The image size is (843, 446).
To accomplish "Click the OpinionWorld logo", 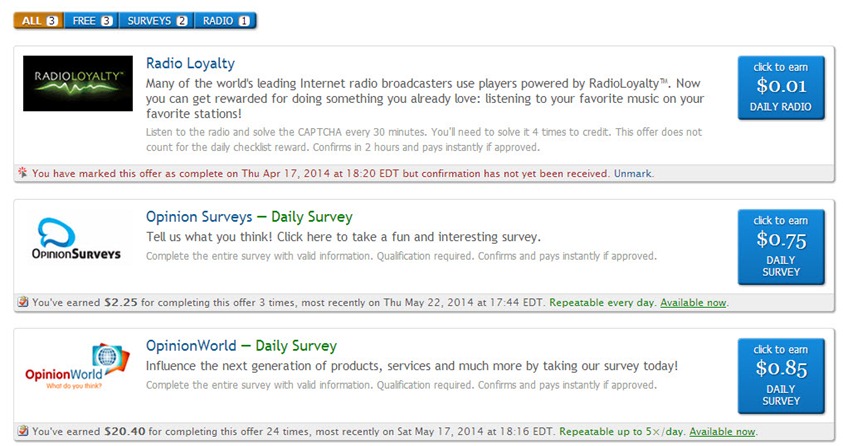I will pyautogui.click(x=77, y=366).
